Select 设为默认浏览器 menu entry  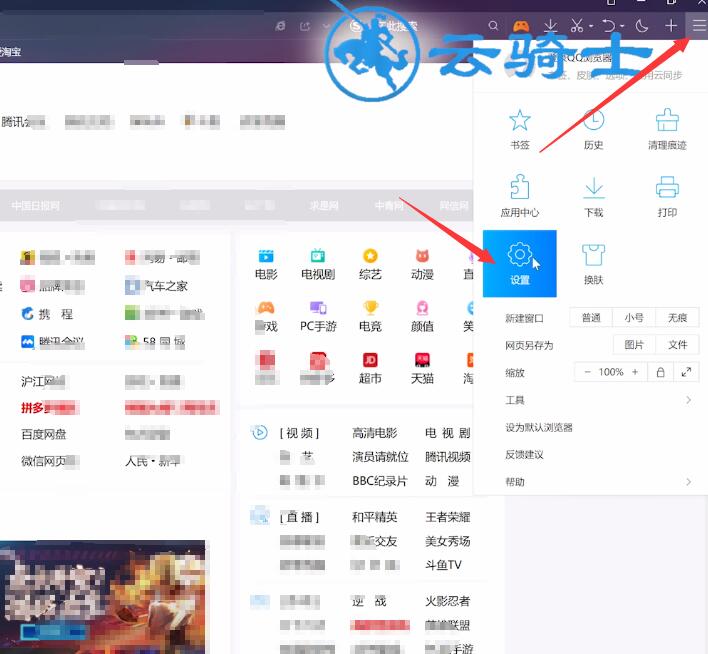point(539,427)
